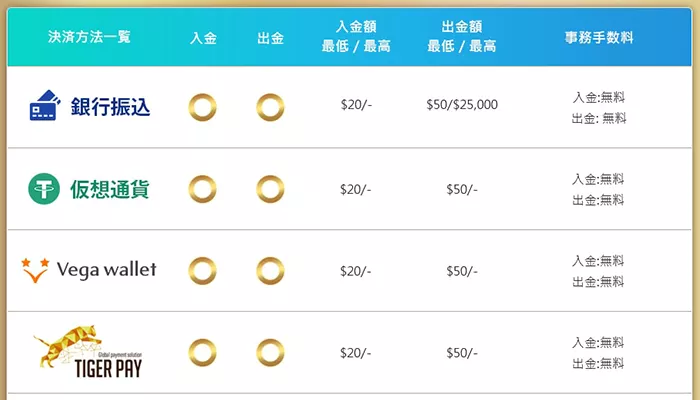Click the Tiger Pay withdrawal gold circle
Image resolution: width=700 pixels, height=400 pixels.
point(270,351)
